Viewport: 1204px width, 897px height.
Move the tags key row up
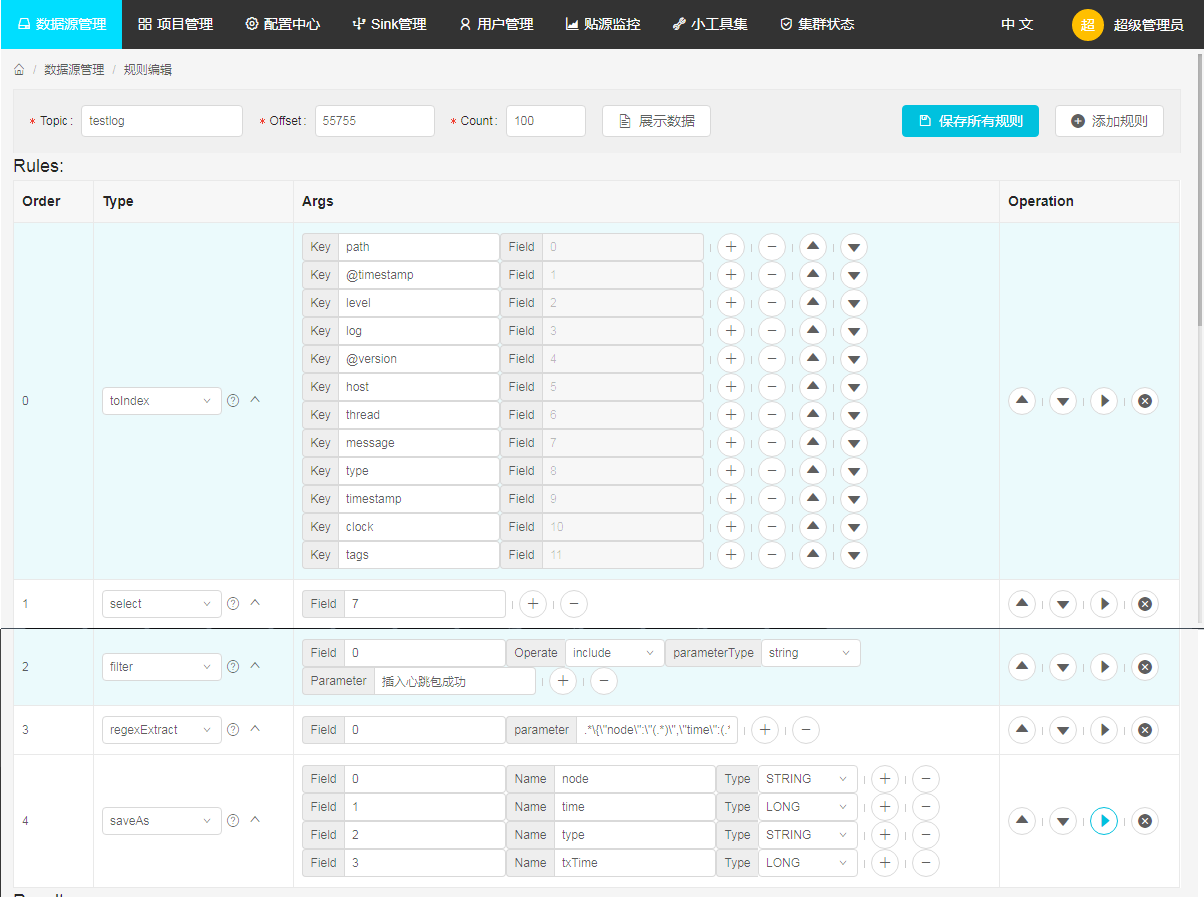(x=813, y=555)
